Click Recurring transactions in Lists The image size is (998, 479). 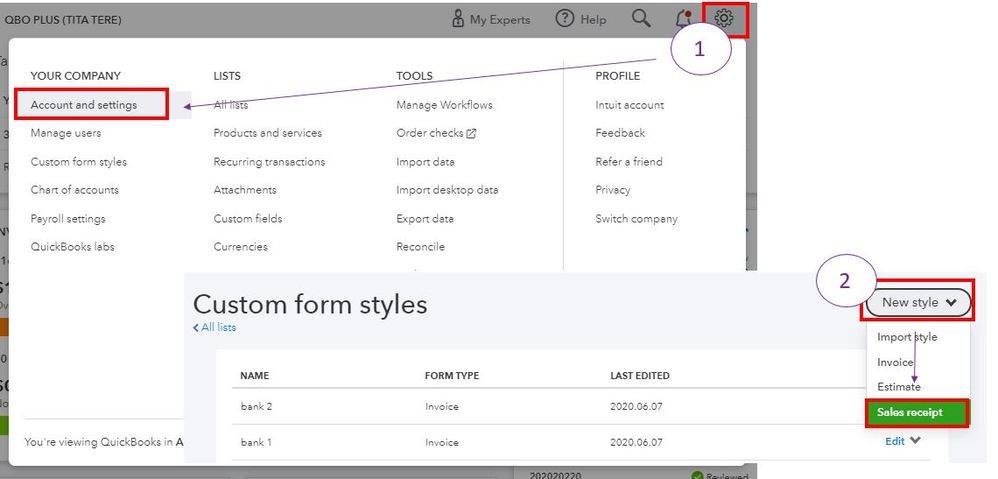269,162
